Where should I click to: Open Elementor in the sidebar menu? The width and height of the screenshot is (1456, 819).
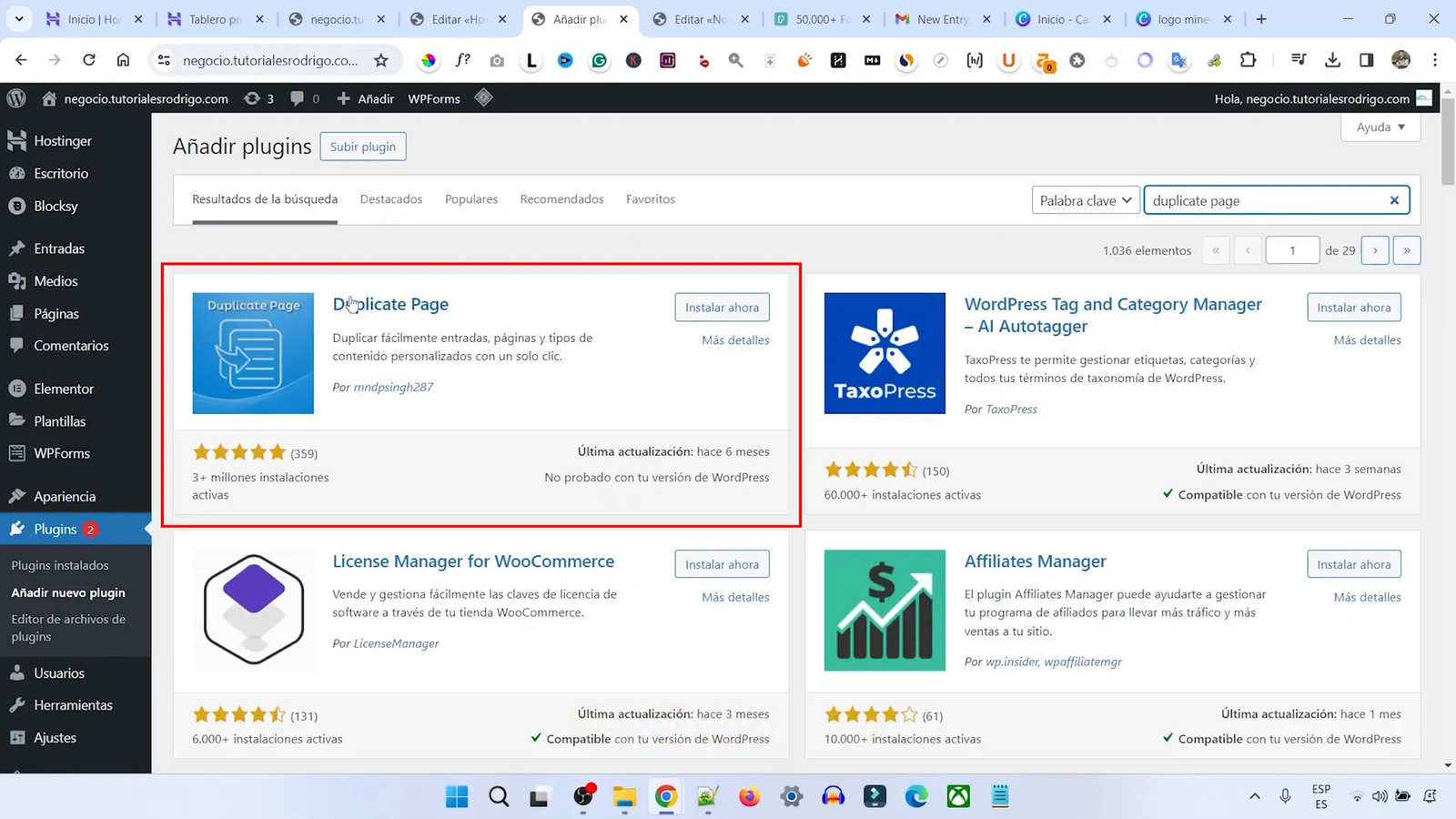63,389
